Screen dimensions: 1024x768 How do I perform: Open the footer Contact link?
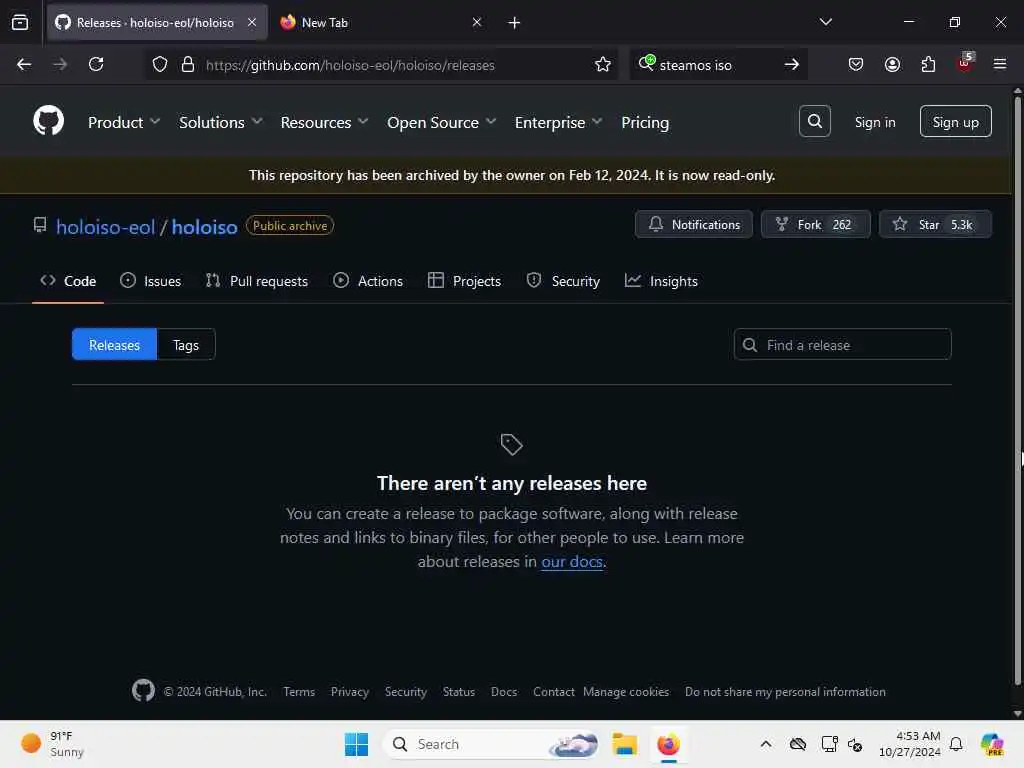pos(553,692)
